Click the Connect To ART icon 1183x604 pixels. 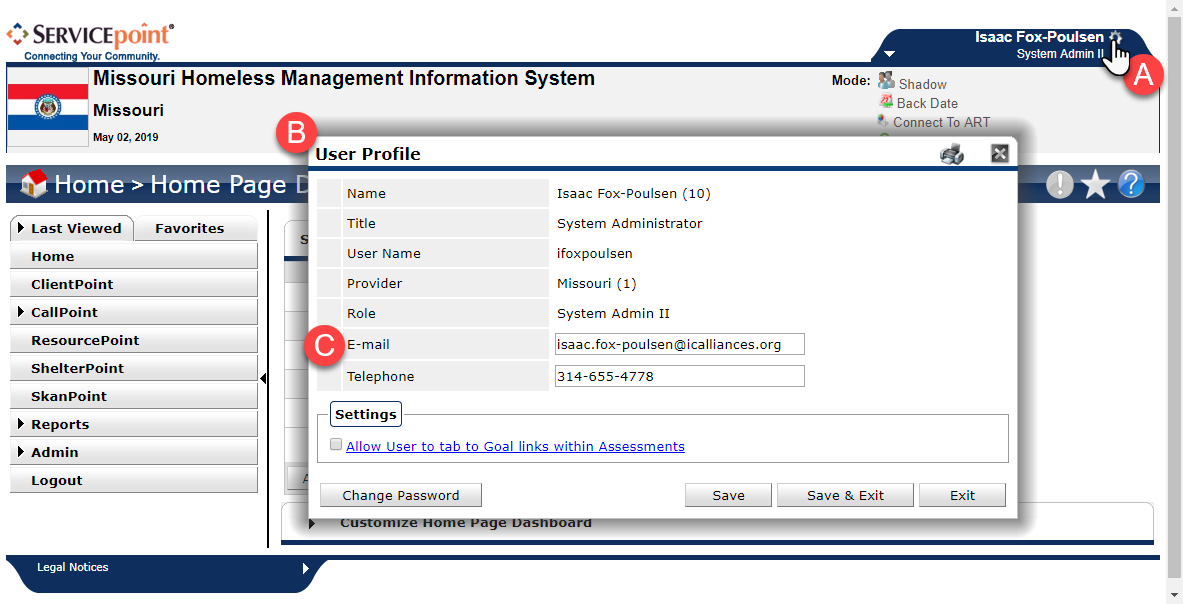[x=883, y=121]
